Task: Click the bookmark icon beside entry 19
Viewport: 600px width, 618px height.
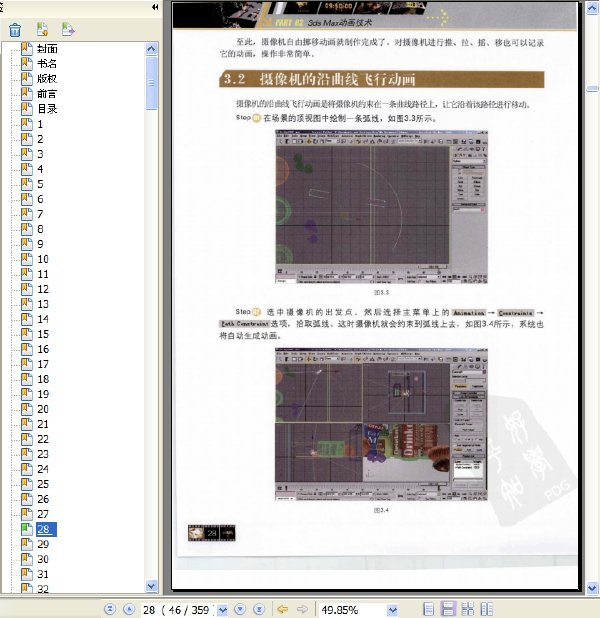Action: point(27,393)
